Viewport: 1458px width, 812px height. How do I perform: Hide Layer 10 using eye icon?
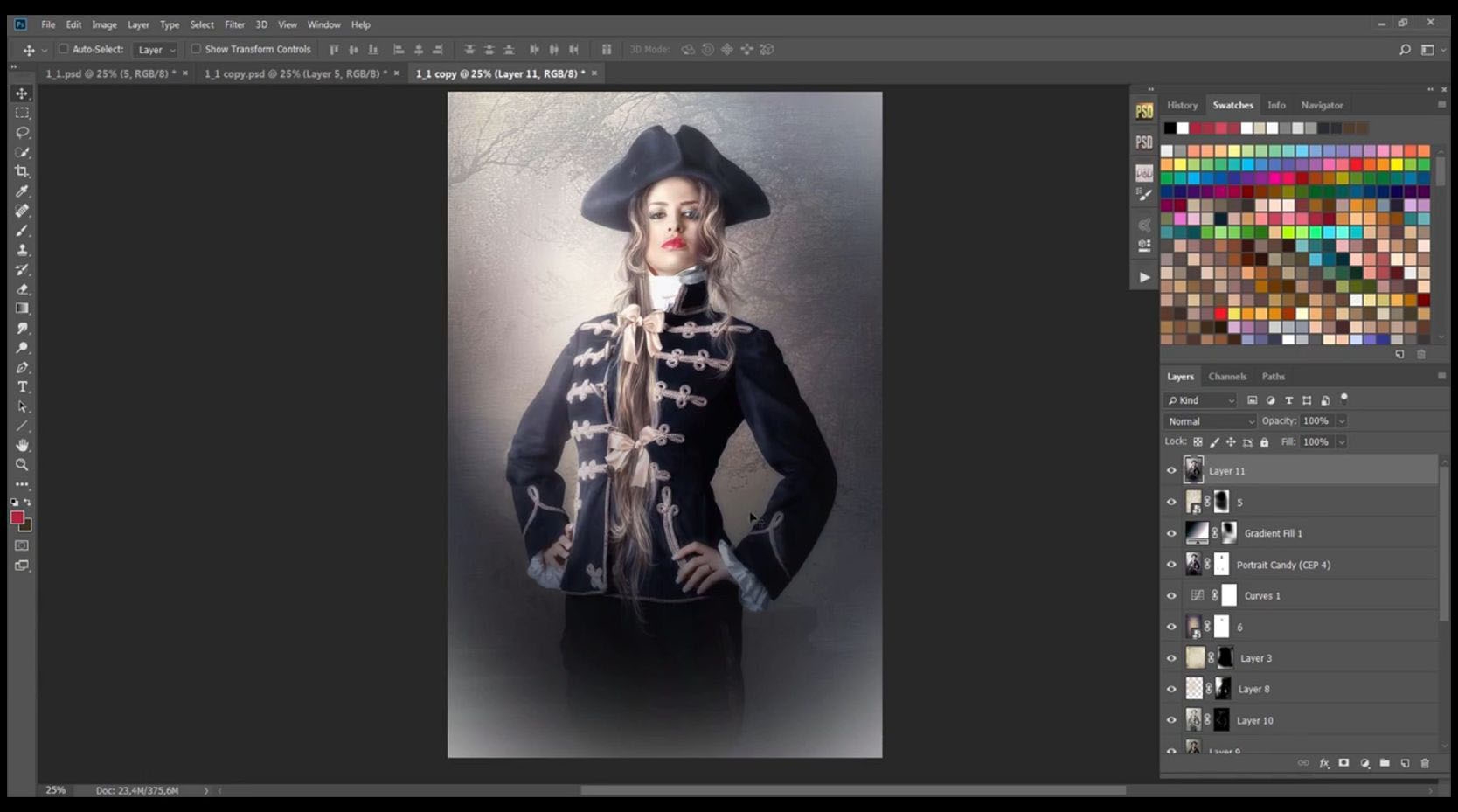pos(1171,720)
